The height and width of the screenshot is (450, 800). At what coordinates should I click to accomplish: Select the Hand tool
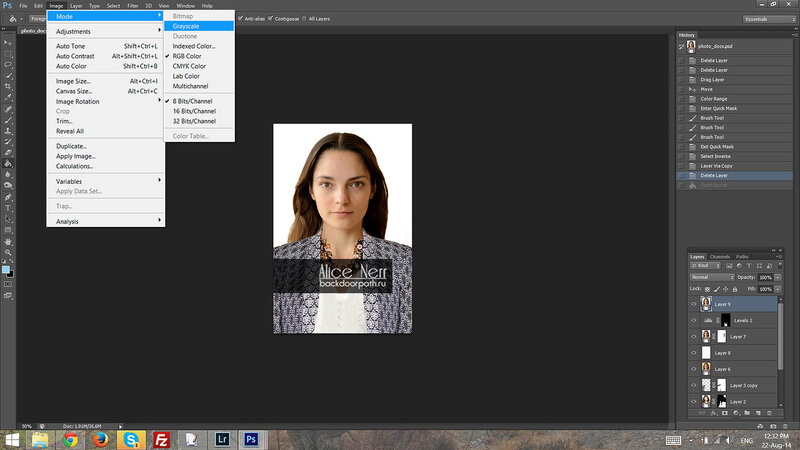[8, 241]
